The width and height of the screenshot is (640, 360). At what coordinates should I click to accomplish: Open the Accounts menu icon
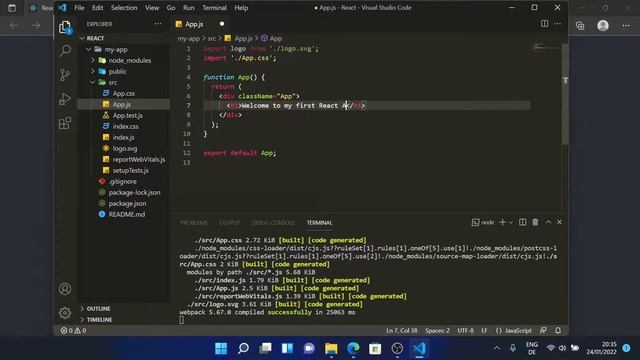(65, 289)
